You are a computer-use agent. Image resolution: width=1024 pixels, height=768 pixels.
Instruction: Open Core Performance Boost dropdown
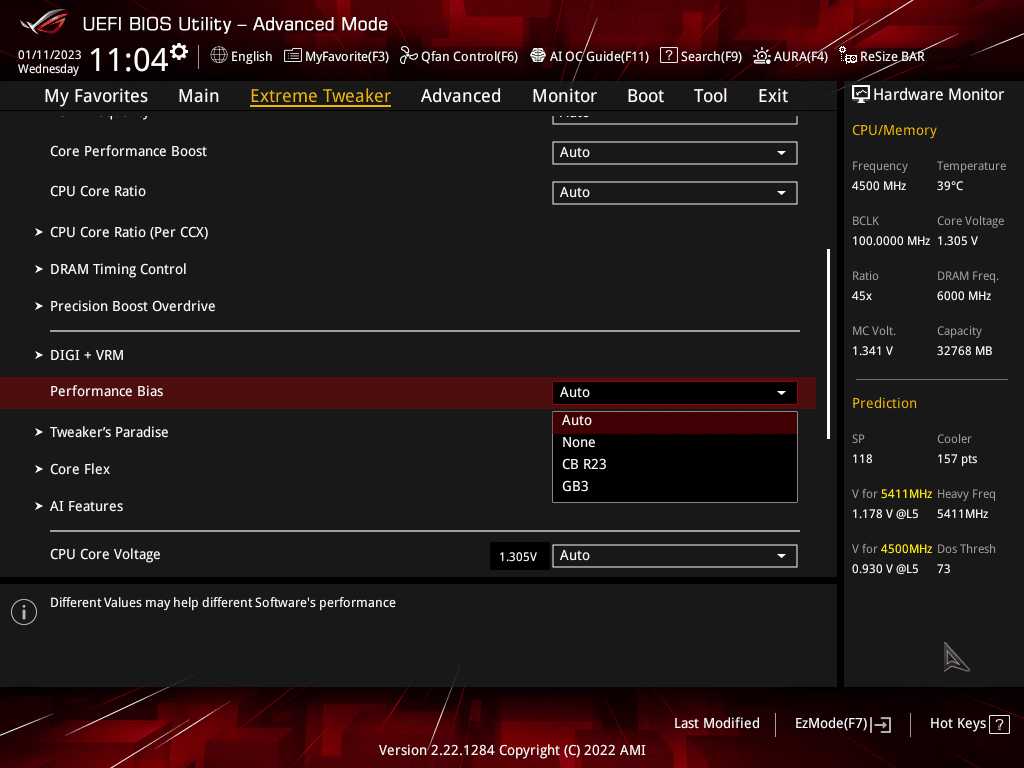click(x=675, y=153)
